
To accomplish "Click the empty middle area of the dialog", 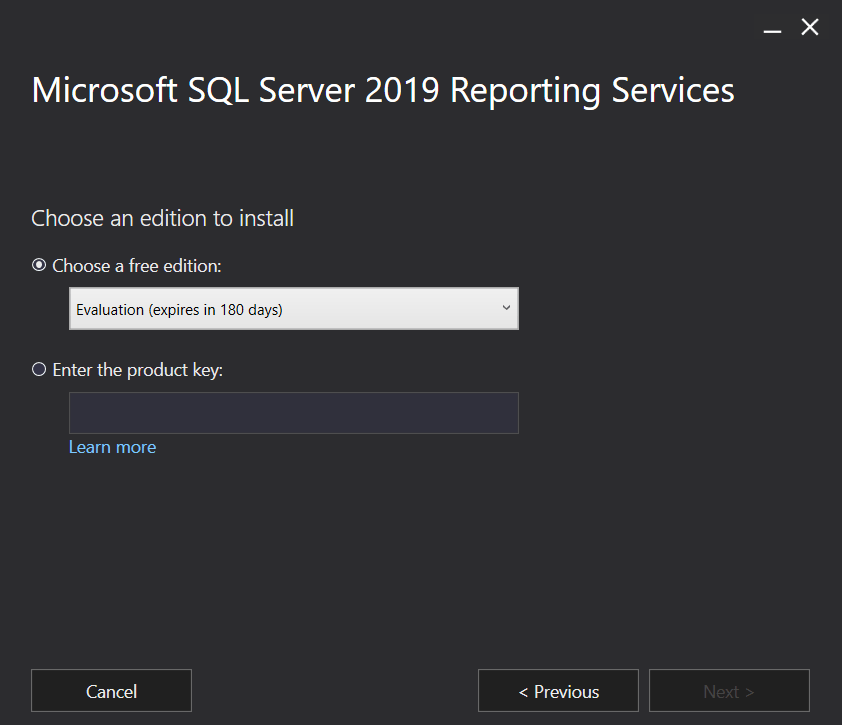I will tap(420, 560).
